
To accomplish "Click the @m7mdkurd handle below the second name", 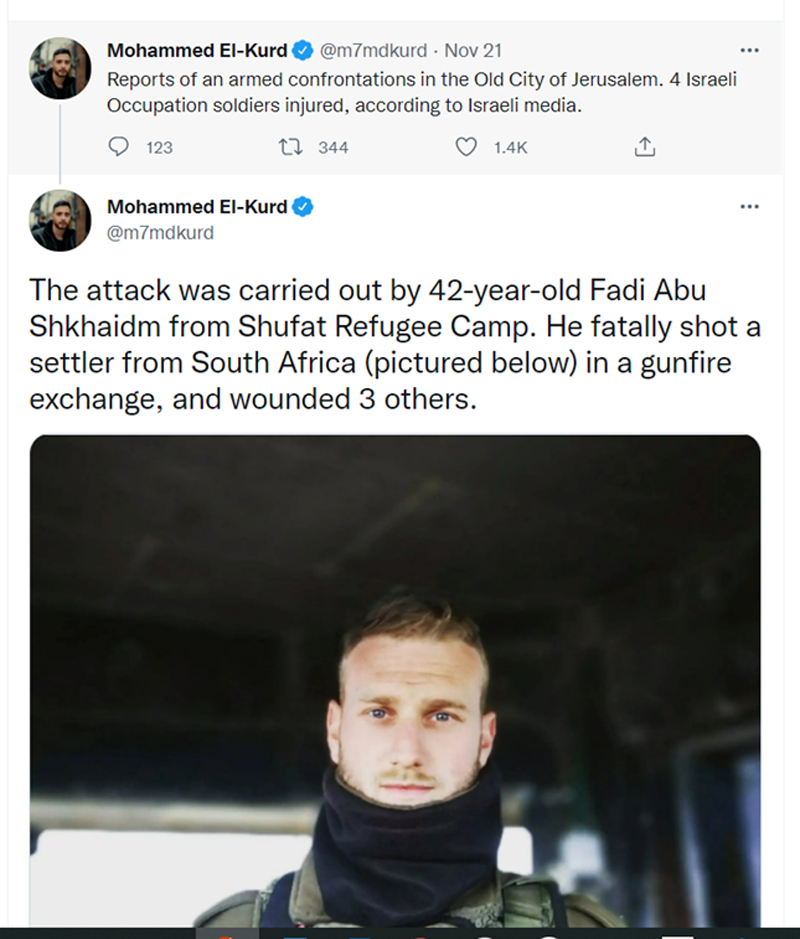I will [160, 232].
